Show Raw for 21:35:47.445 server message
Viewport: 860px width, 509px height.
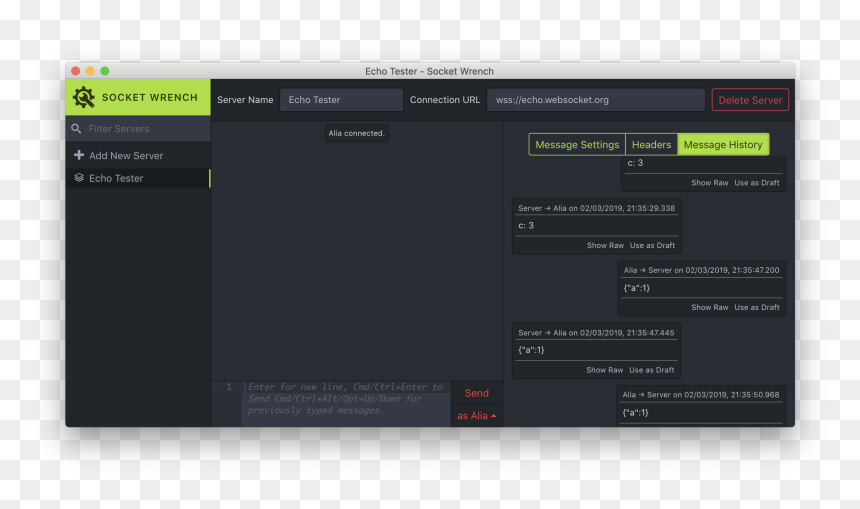tap(604, 370)
